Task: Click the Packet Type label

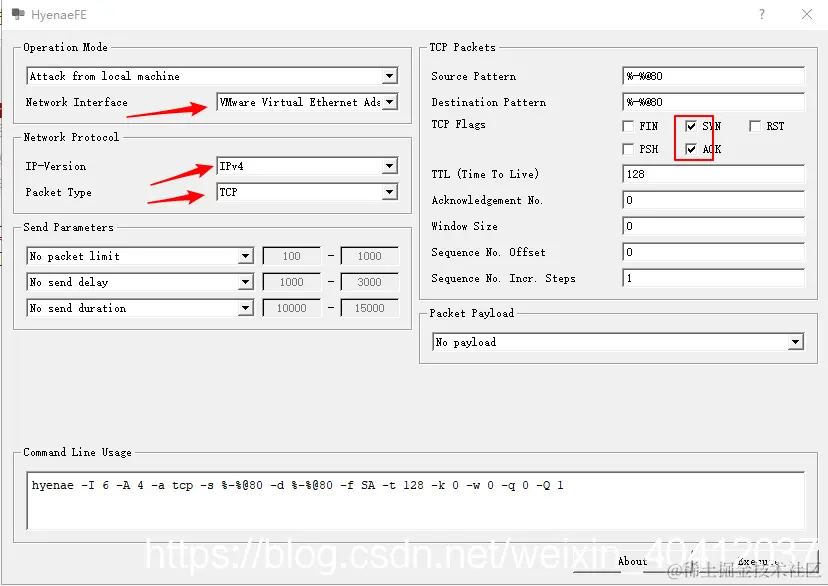Action: [59, 193]
